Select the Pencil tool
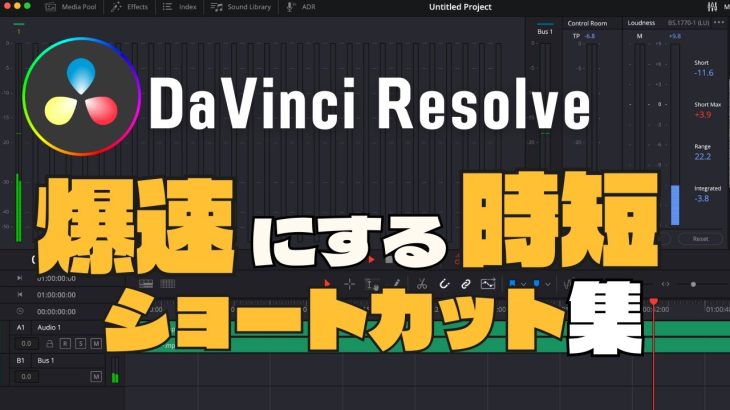The width and height of the screenshot is (730, 410). [396, 283]
